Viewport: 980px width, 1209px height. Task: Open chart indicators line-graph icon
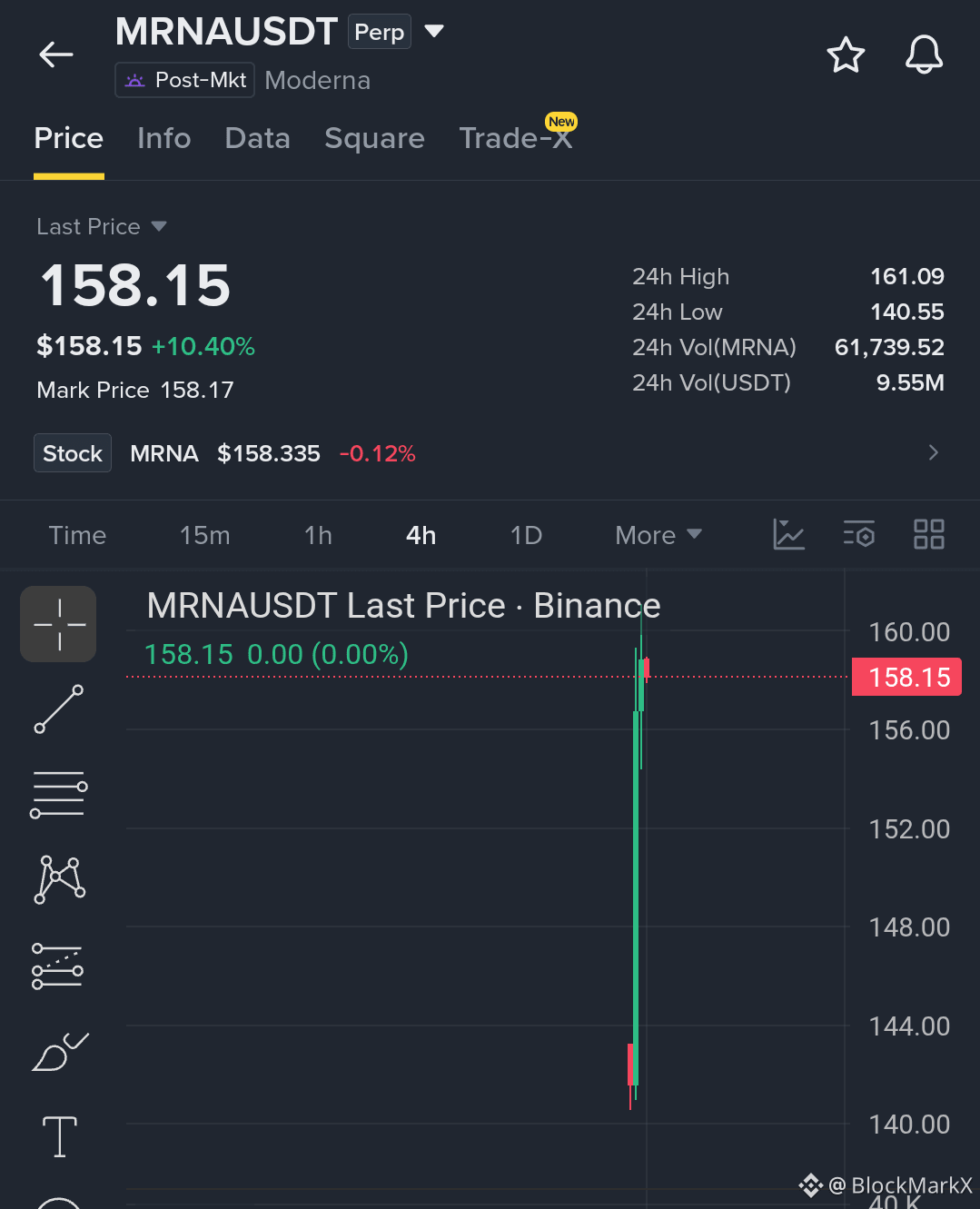click(x=788, y=534)
